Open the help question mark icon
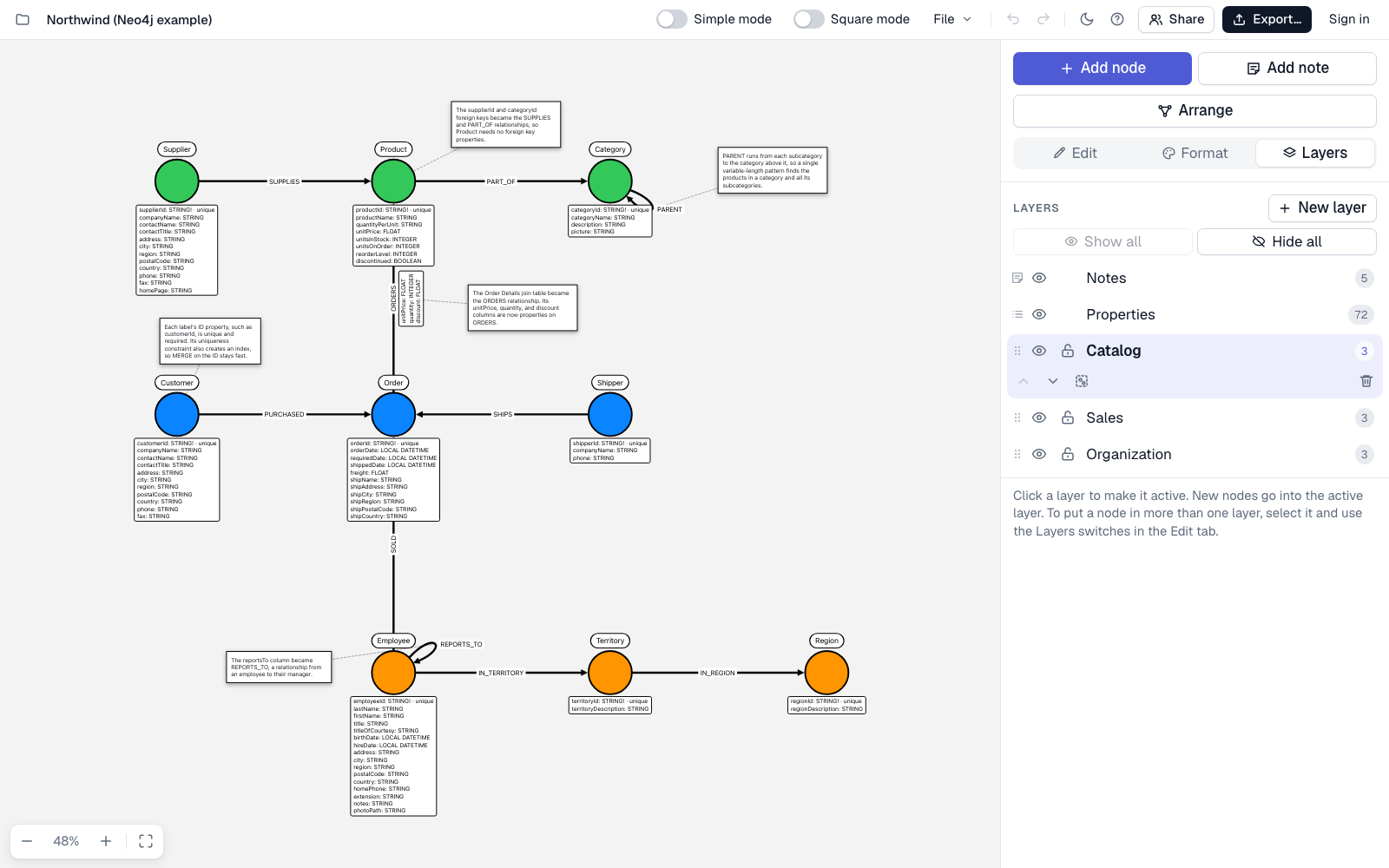Screen dimensions: 1389x868 point(1117,19)
